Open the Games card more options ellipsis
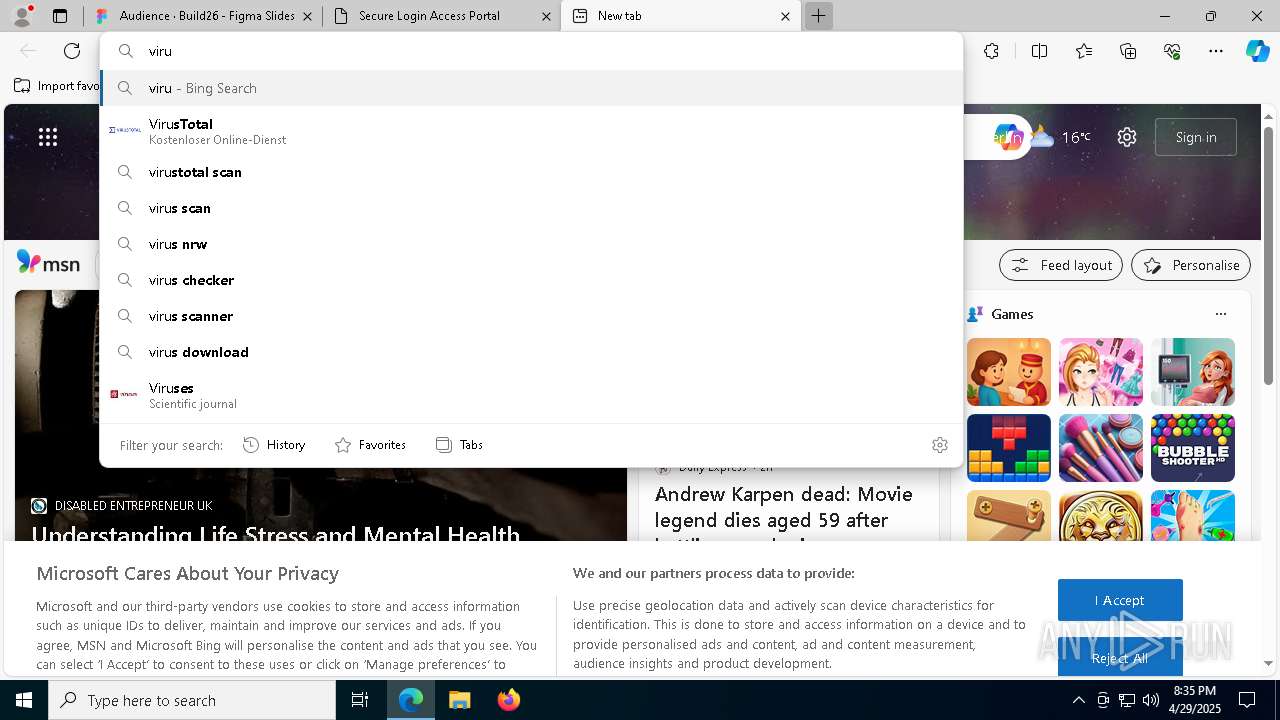This screenshot has height=720, width=1280. click(1221, 314)
